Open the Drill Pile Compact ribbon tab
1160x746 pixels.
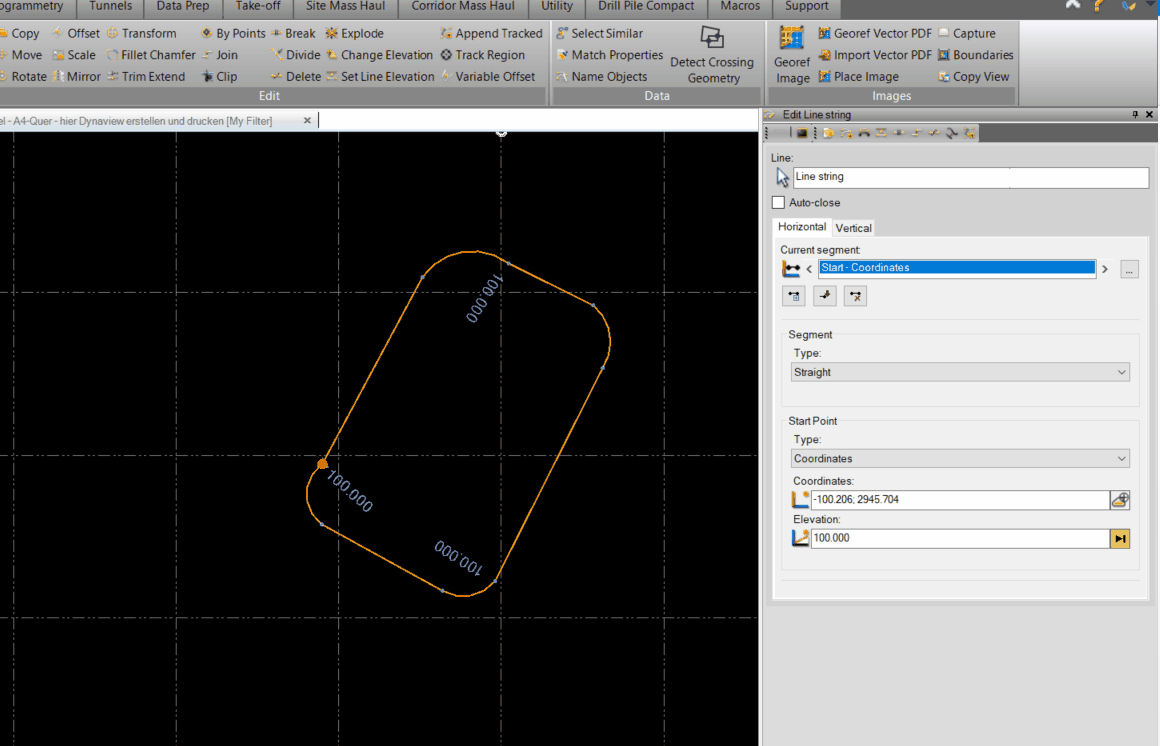tap(645, 7)
